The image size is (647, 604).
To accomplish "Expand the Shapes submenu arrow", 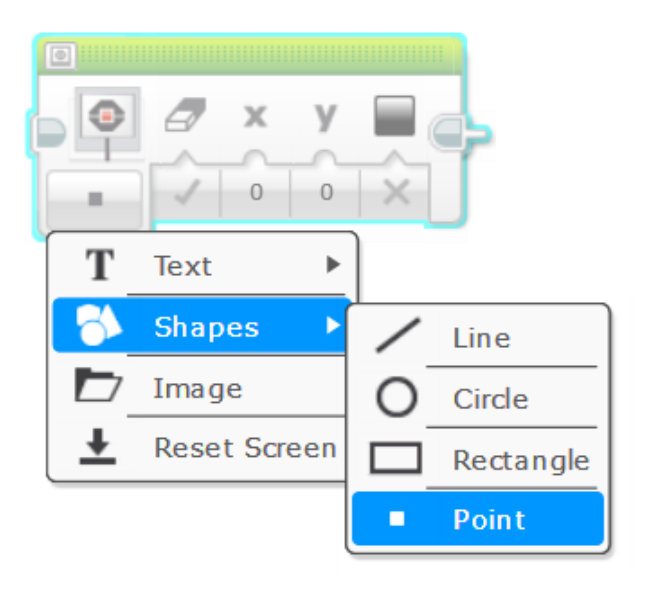I will [333, 326].
